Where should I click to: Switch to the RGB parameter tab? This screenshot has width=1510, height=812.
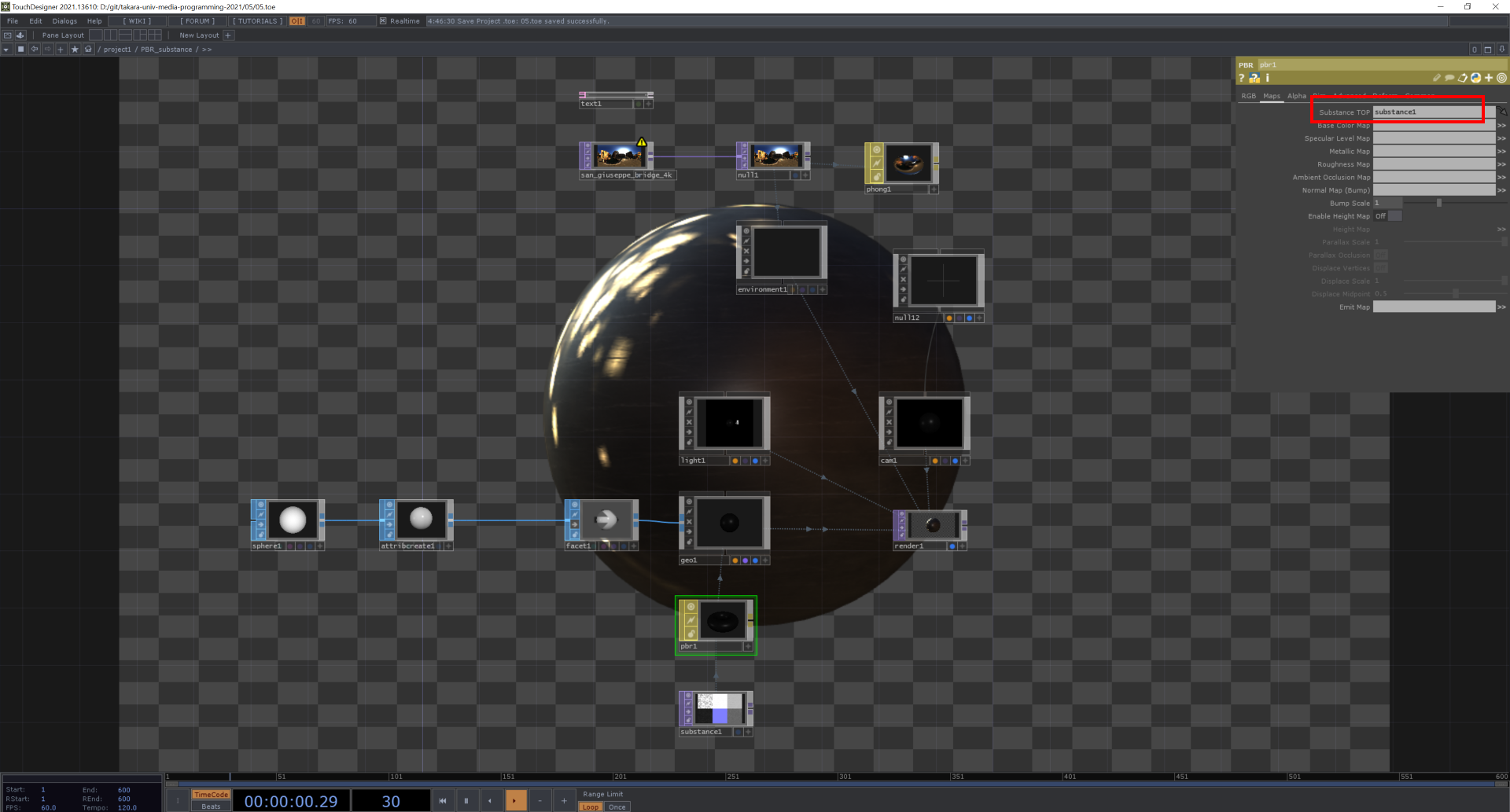pyautogui.click(x=1248, y=96)
